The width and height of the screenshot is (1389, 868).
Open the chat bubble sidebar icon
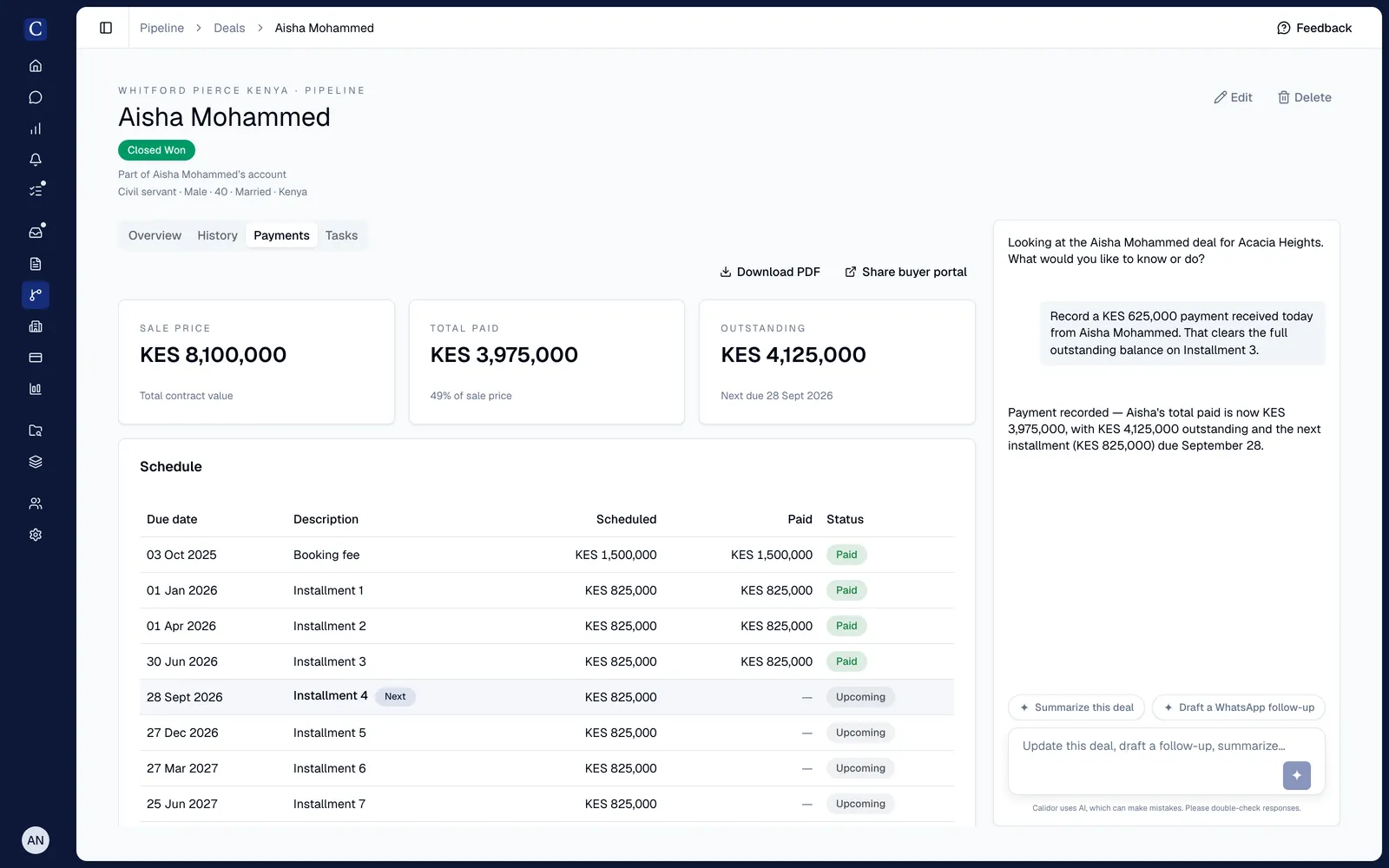pos(36,97)
